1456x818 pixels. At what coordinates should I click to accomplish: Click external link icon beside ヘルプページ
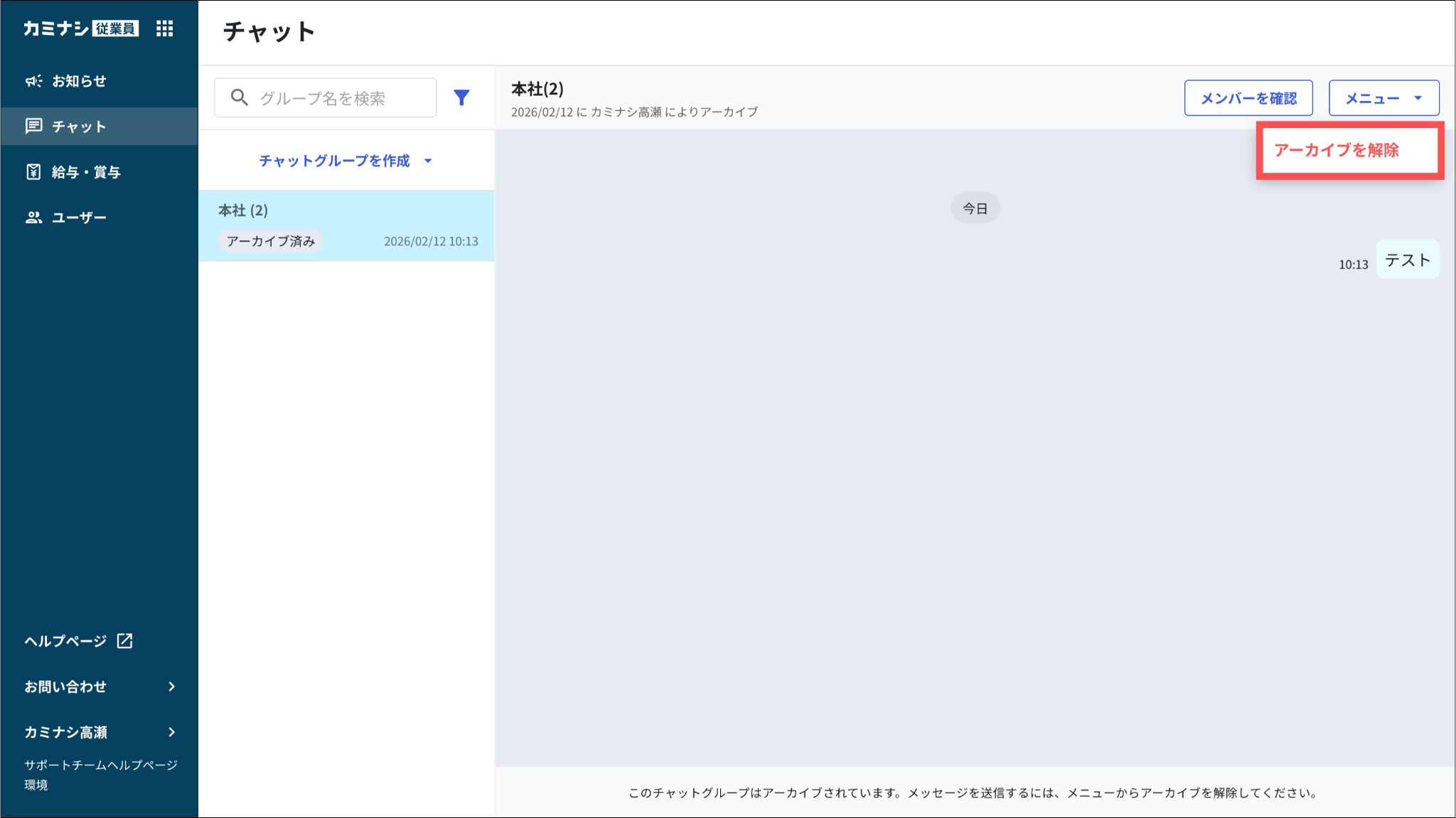(125, 641)
